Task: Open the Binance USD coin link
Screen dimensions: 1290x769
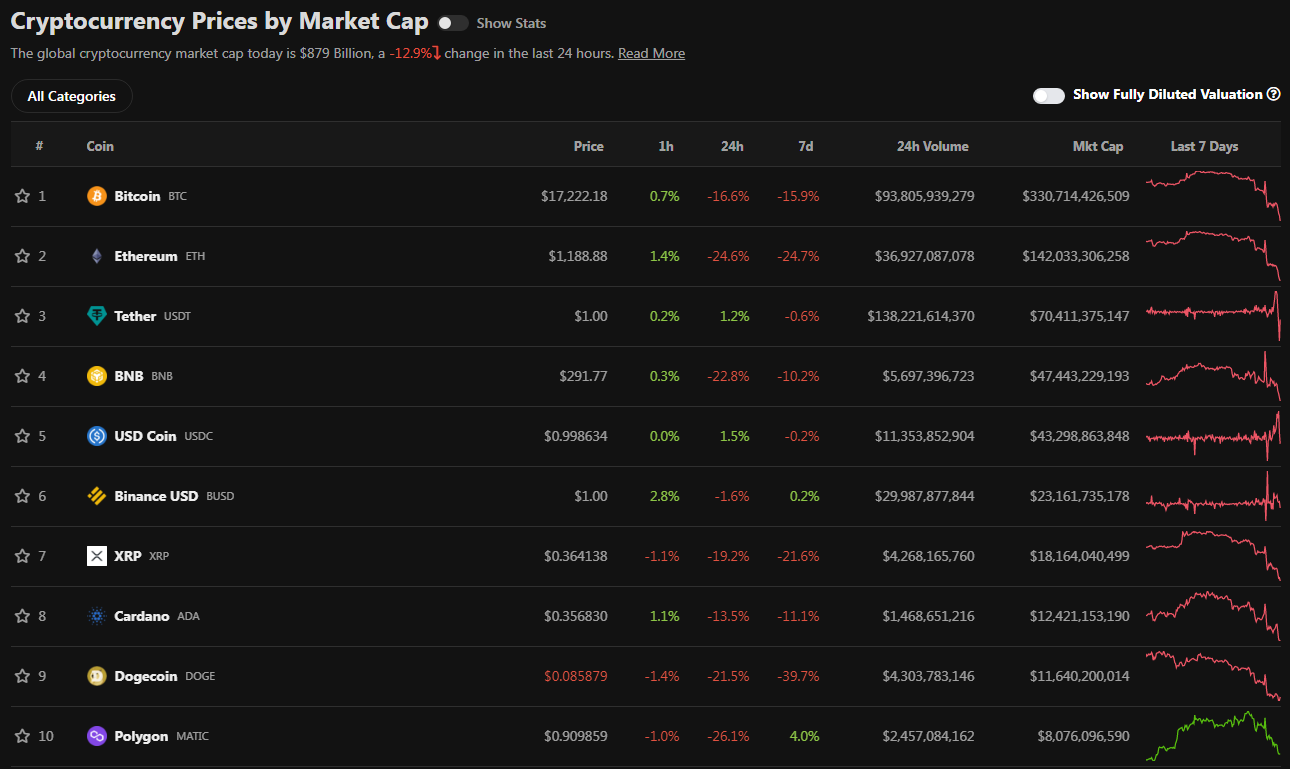Action: click(156, 496)
